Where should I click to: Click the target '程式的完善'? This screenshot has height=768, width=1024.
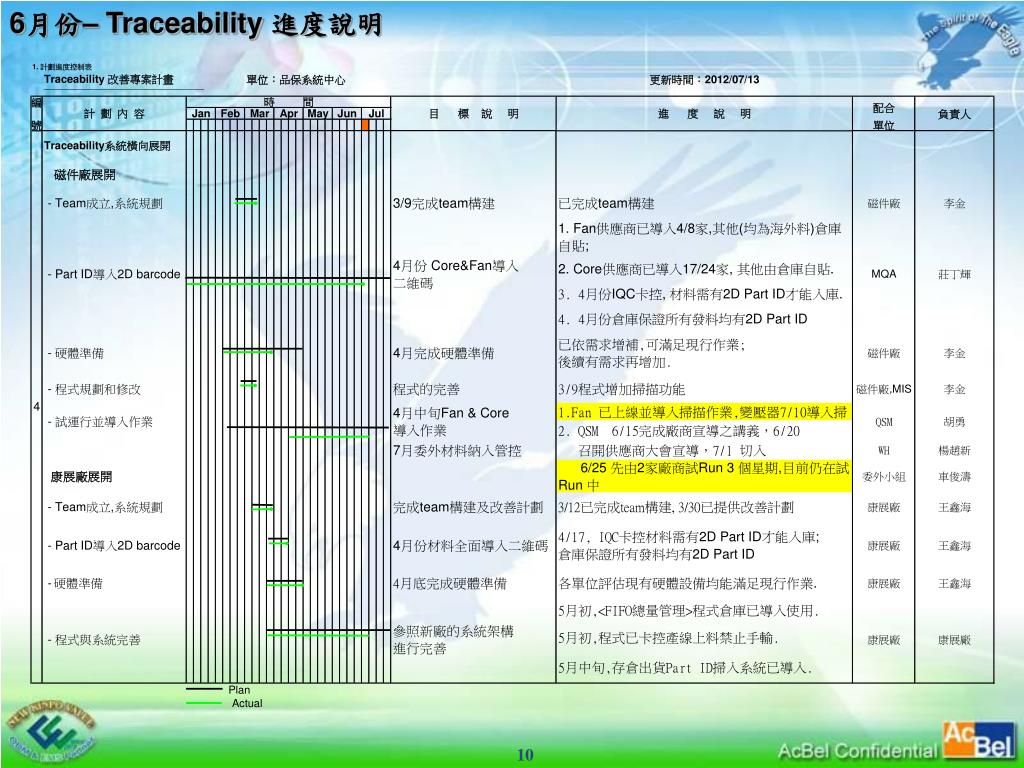coord(426,389)
